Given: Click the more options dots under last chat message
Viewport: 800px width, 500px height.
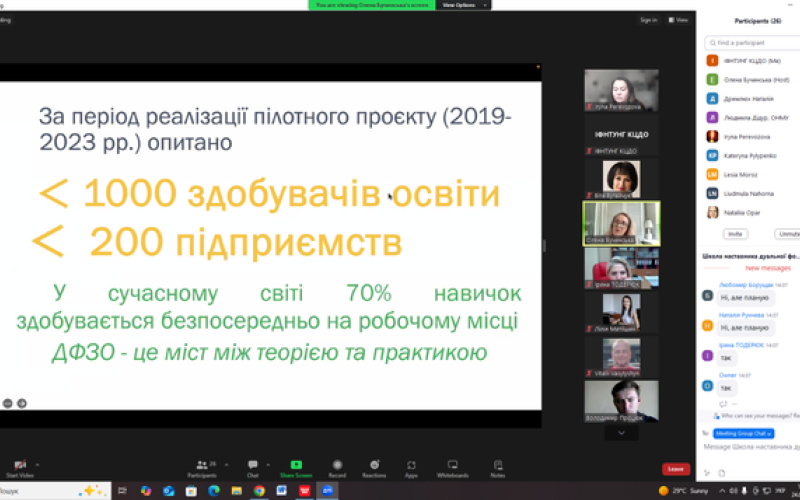Looking at the screenshot, I should (x=734, y=404).
